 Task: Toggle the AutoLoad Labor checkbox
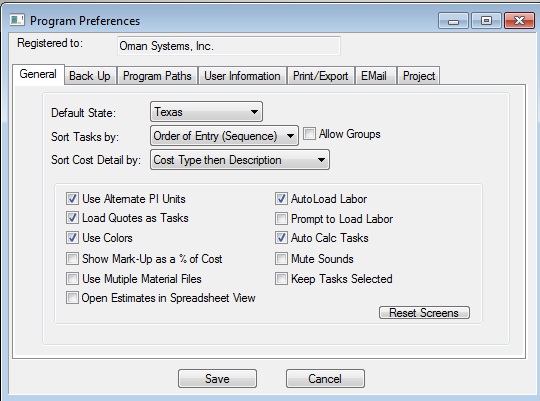tap(281, 199)
